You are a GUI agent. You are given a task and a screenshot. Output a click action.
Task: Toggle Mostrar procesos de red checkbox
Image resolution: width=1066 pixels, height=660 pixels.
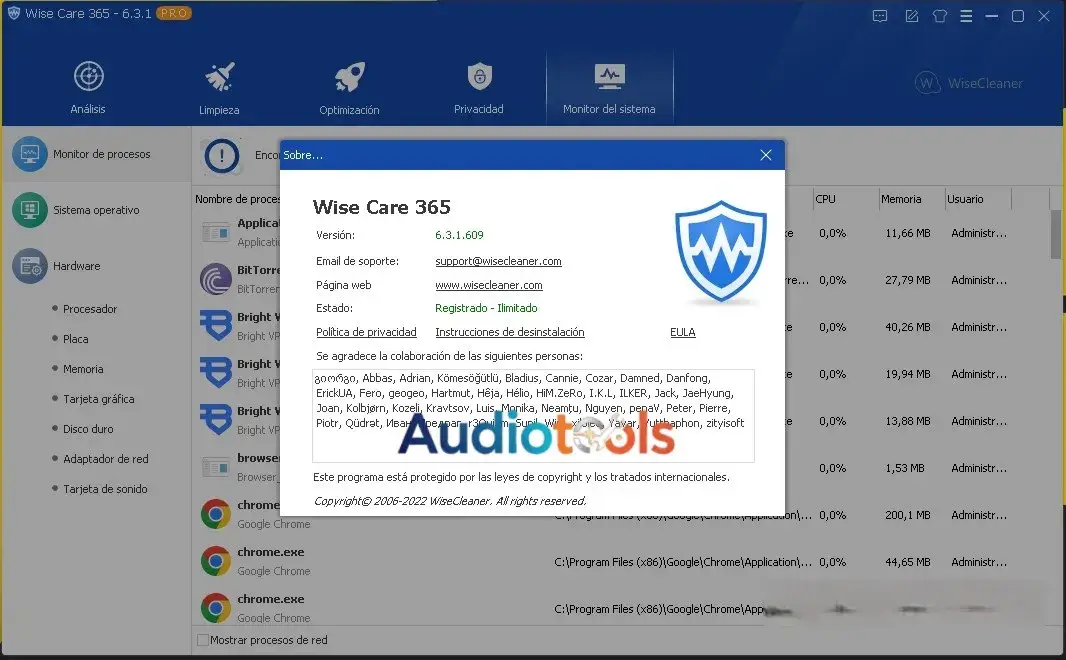(x=203, y=640)
